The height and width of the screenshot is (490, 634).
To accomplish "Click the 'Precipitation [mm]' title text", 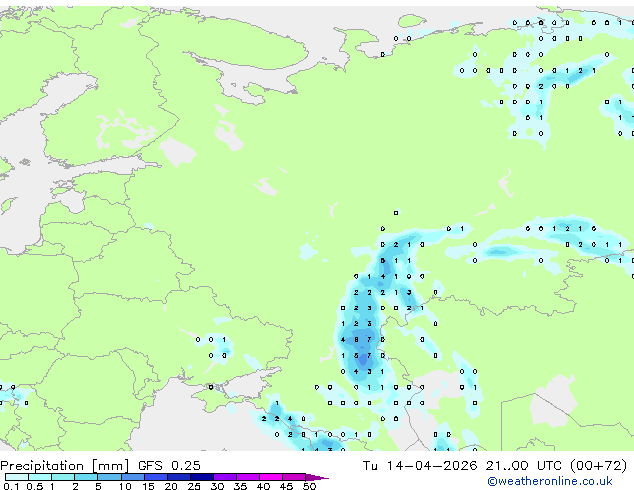I will 65,466.
